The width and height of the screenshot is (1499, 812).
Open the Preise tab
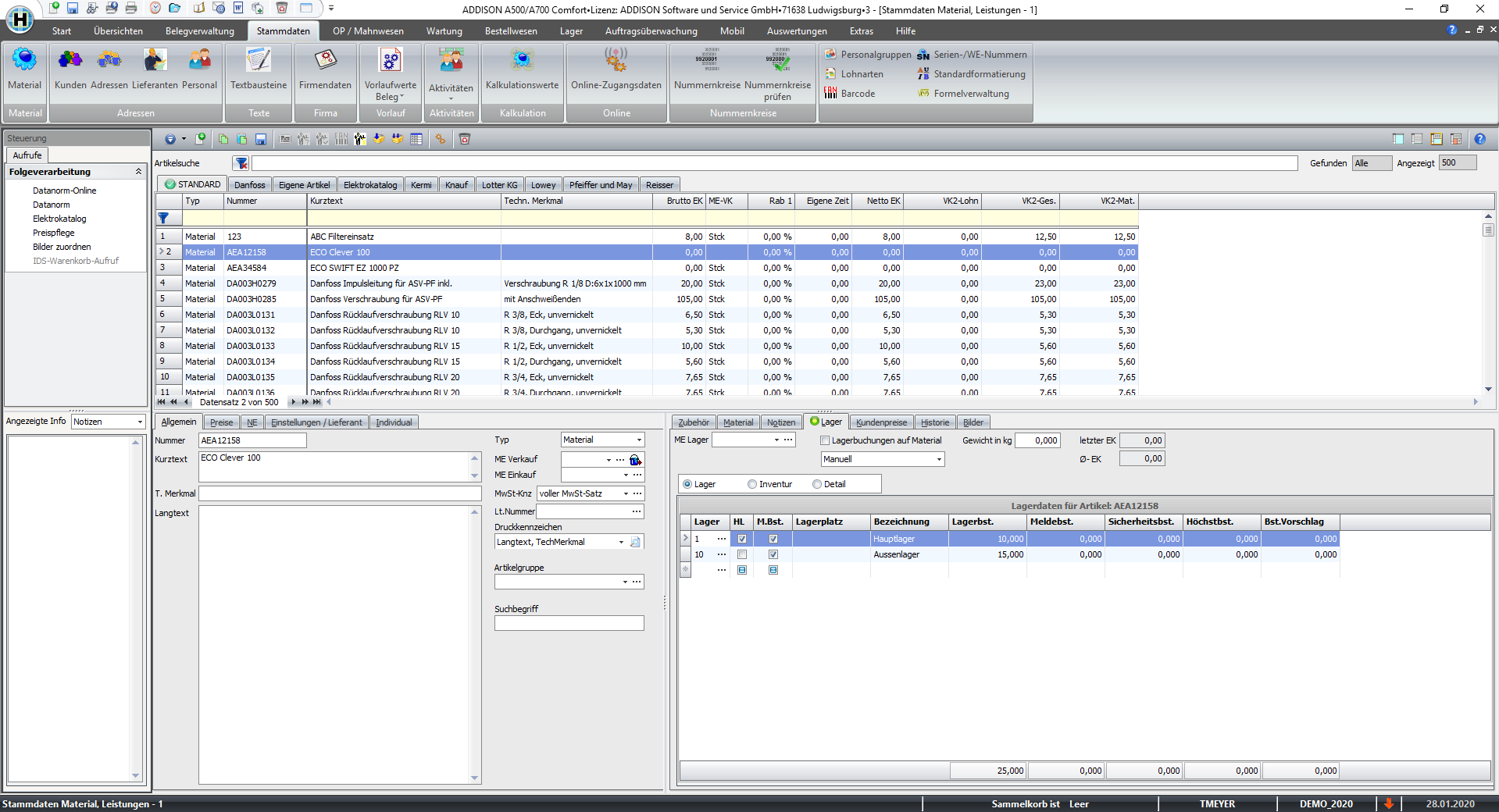click(x=221, y=422)
